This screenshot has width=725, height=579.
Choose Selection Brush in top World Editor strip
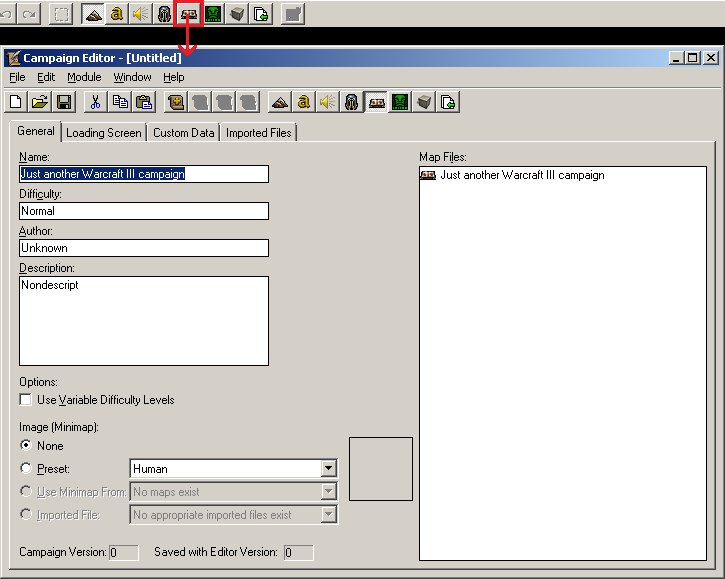tap(61, 14)
